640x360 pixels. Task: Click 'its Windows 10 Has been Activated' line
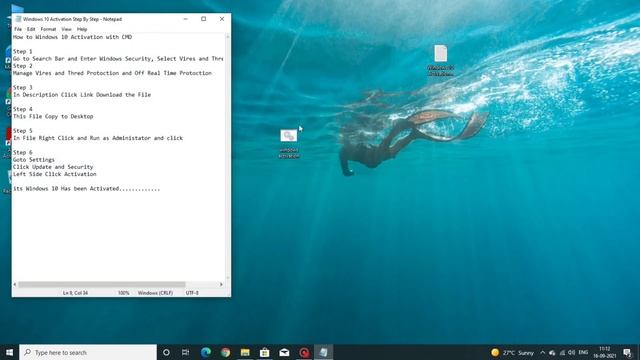pyautogui.click(x=87, y=189)
